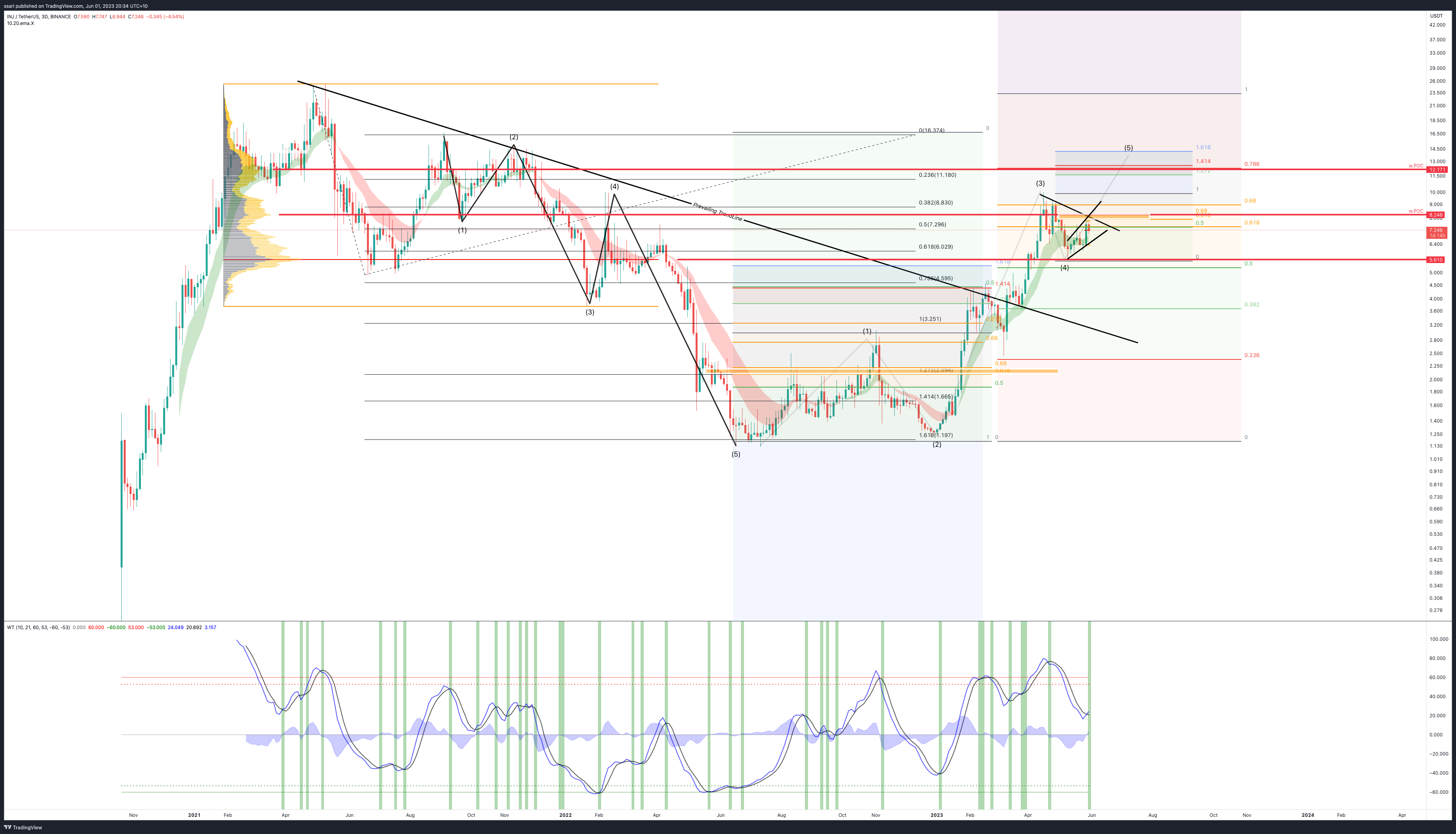The height and width of the screenshot is (834, 1456).
Task: Click the red 1.414 extension label near the (5) projection
Action: 1203,162
